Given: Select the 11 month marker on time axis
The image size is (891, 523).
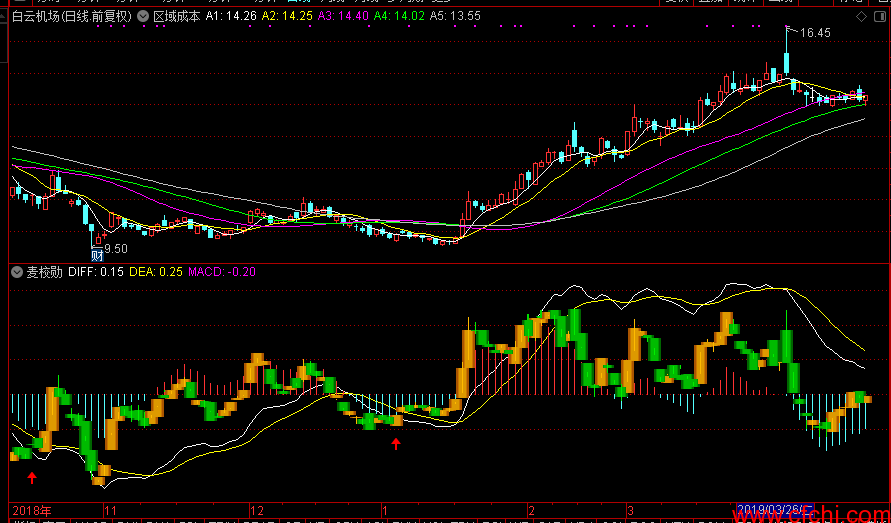Looking at the screenshot, I should [x=111, y=509].
